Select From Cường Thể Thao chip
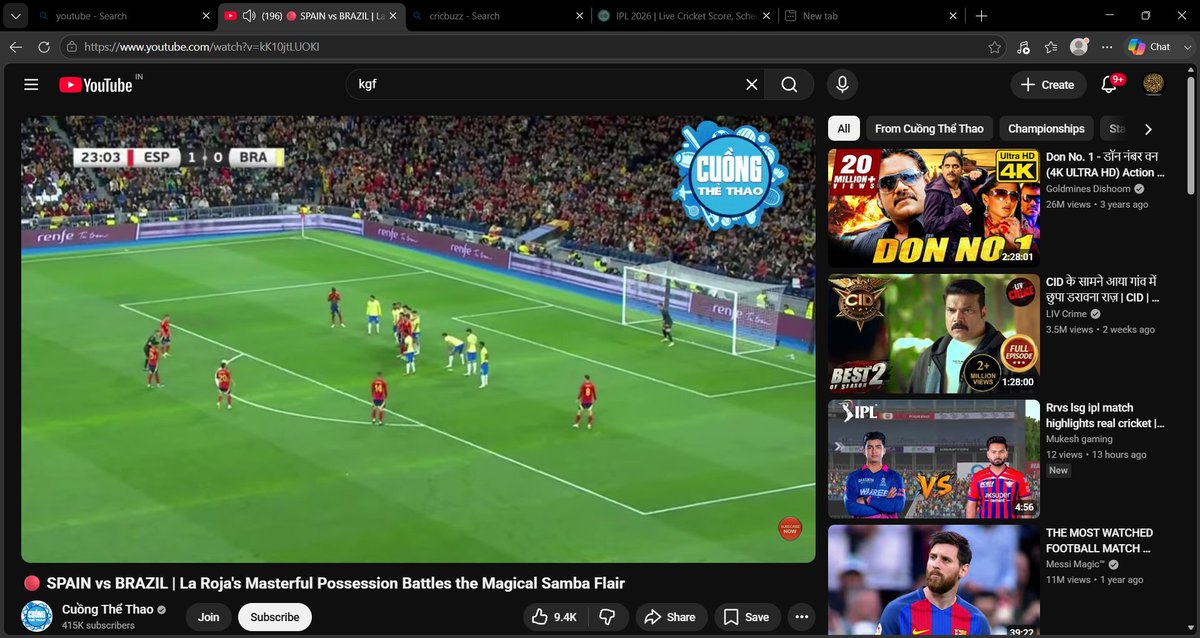This screenshot has width=1200, height=638. [929, 129]
